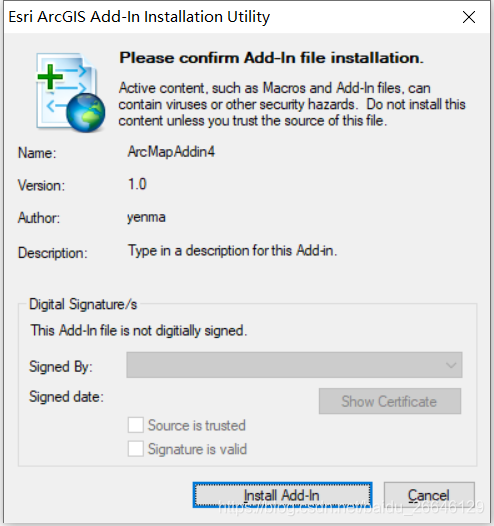This screenshot has width=494, height=526.
Task: Click the Add-In description text
Action: point(232,251)
